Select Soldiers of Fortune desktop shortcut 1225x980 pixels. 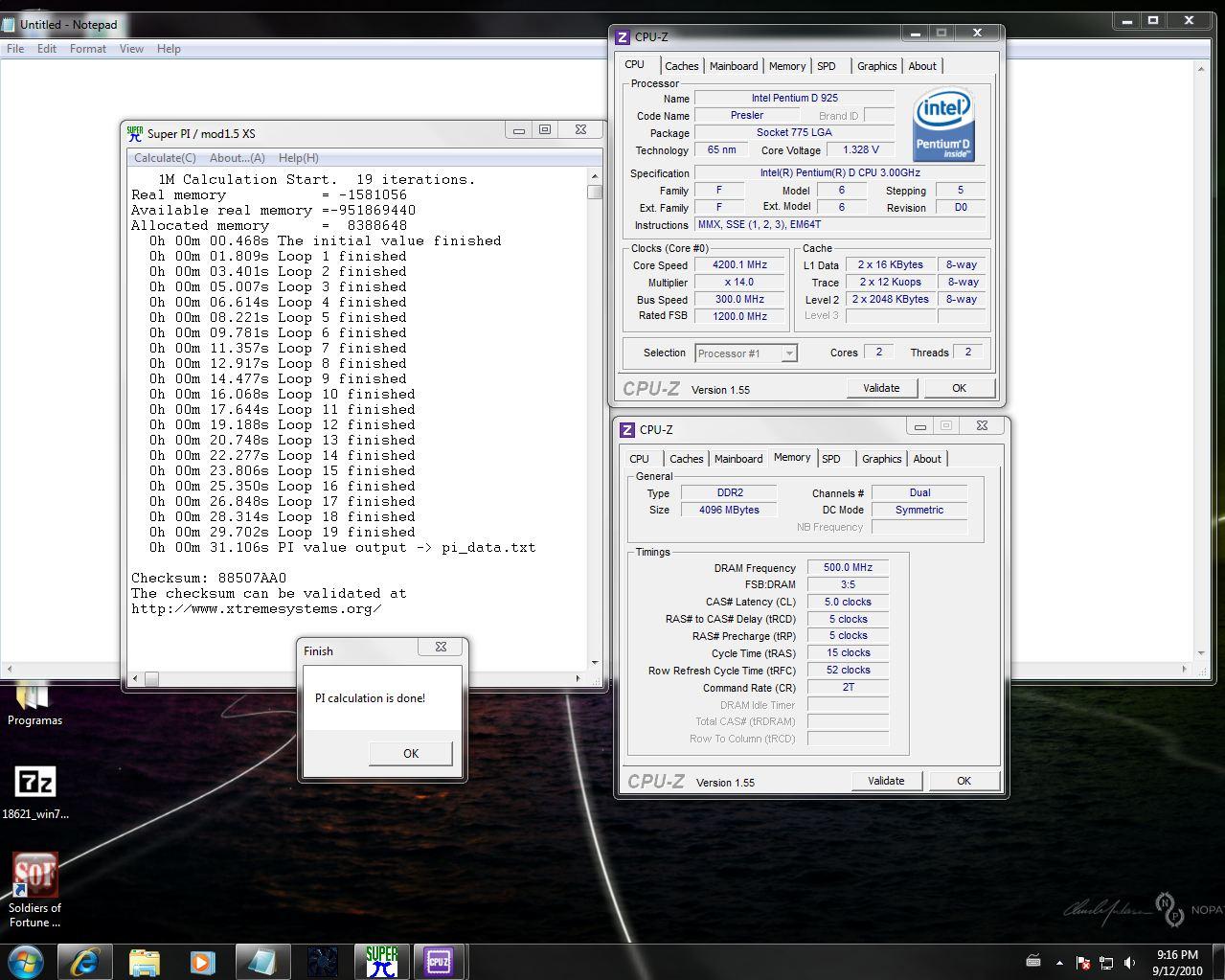pyautogui.click(x=35, y=890)
